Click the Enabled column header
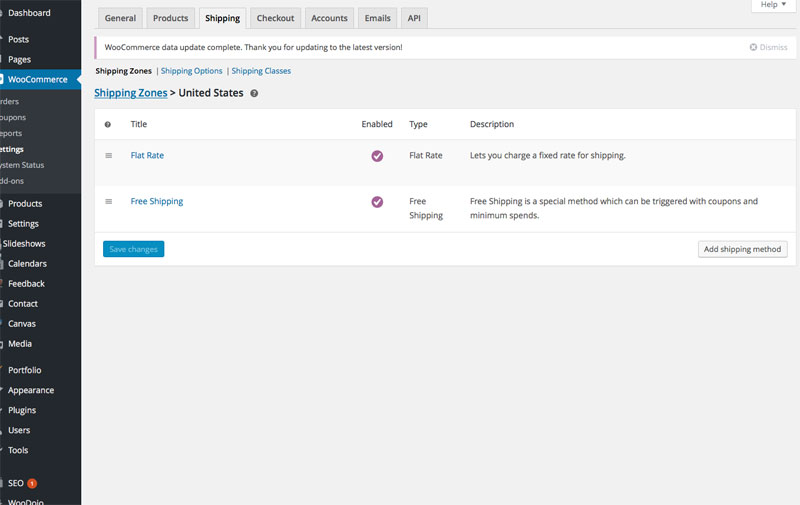The image size is (800, 505). (377, 124)
